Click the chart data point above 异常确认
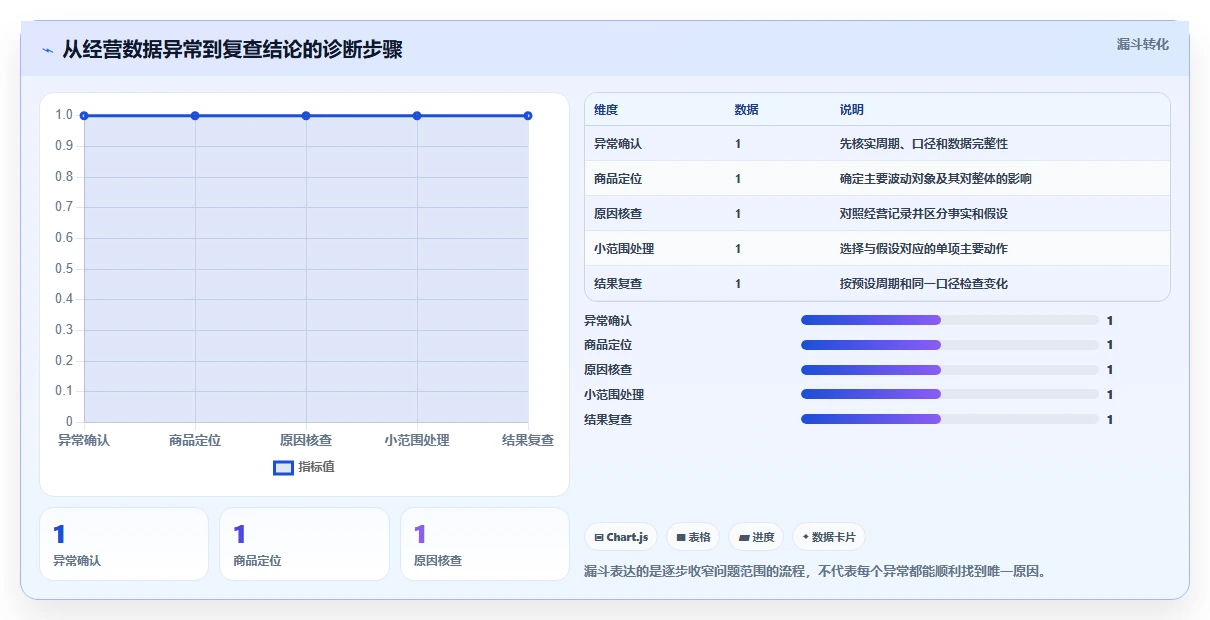The width and height of the screenshot is (1210, 620). [84, 116]
